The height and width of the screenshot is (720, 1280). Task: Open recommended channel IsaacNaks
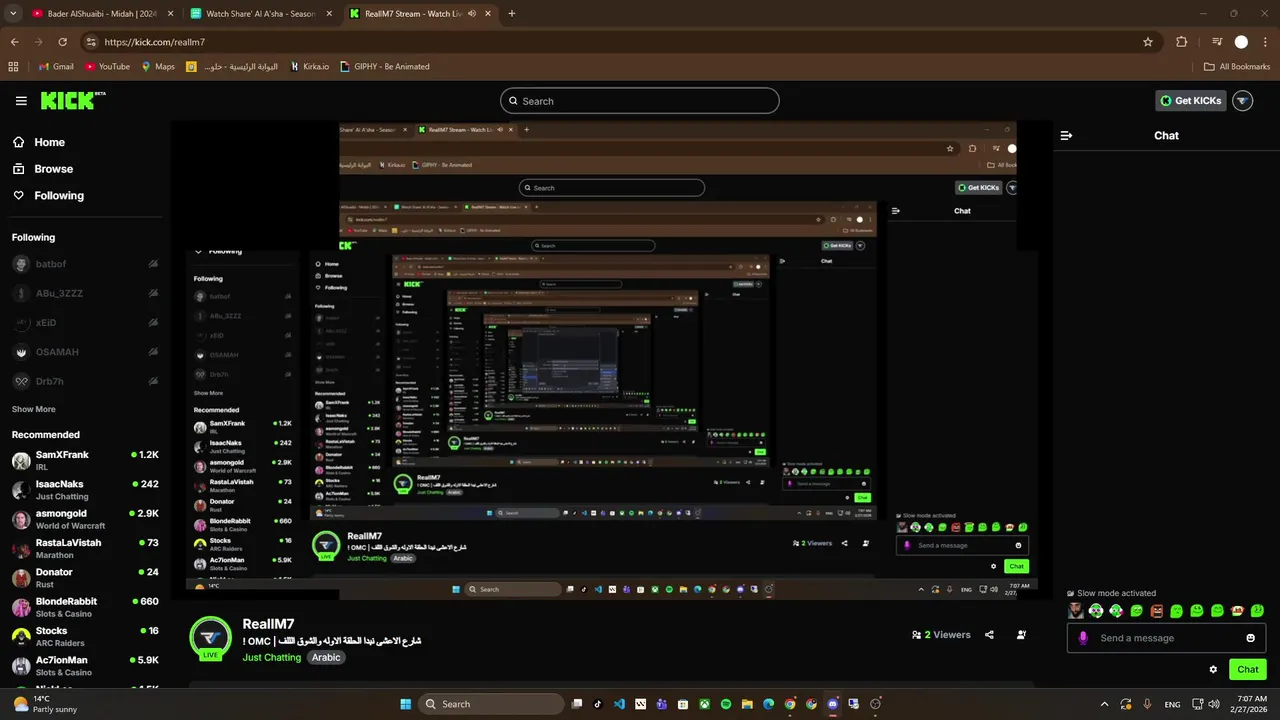click(85, 490)
